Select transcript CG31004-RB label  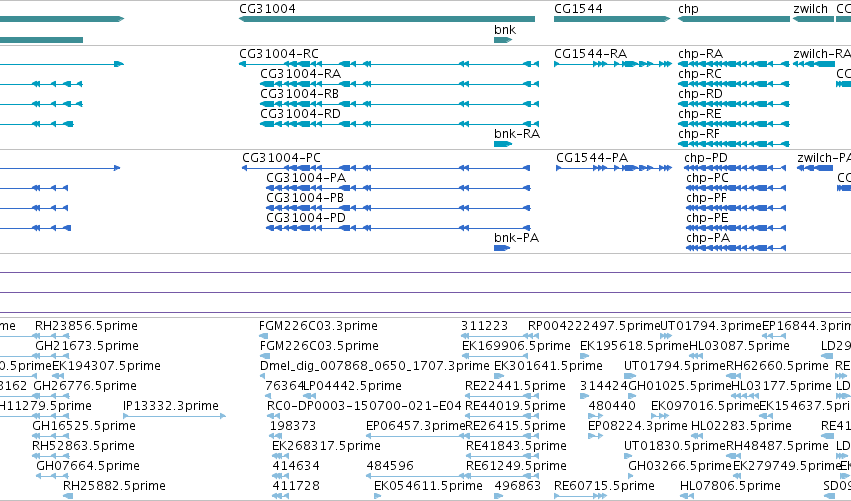[300, 94]
